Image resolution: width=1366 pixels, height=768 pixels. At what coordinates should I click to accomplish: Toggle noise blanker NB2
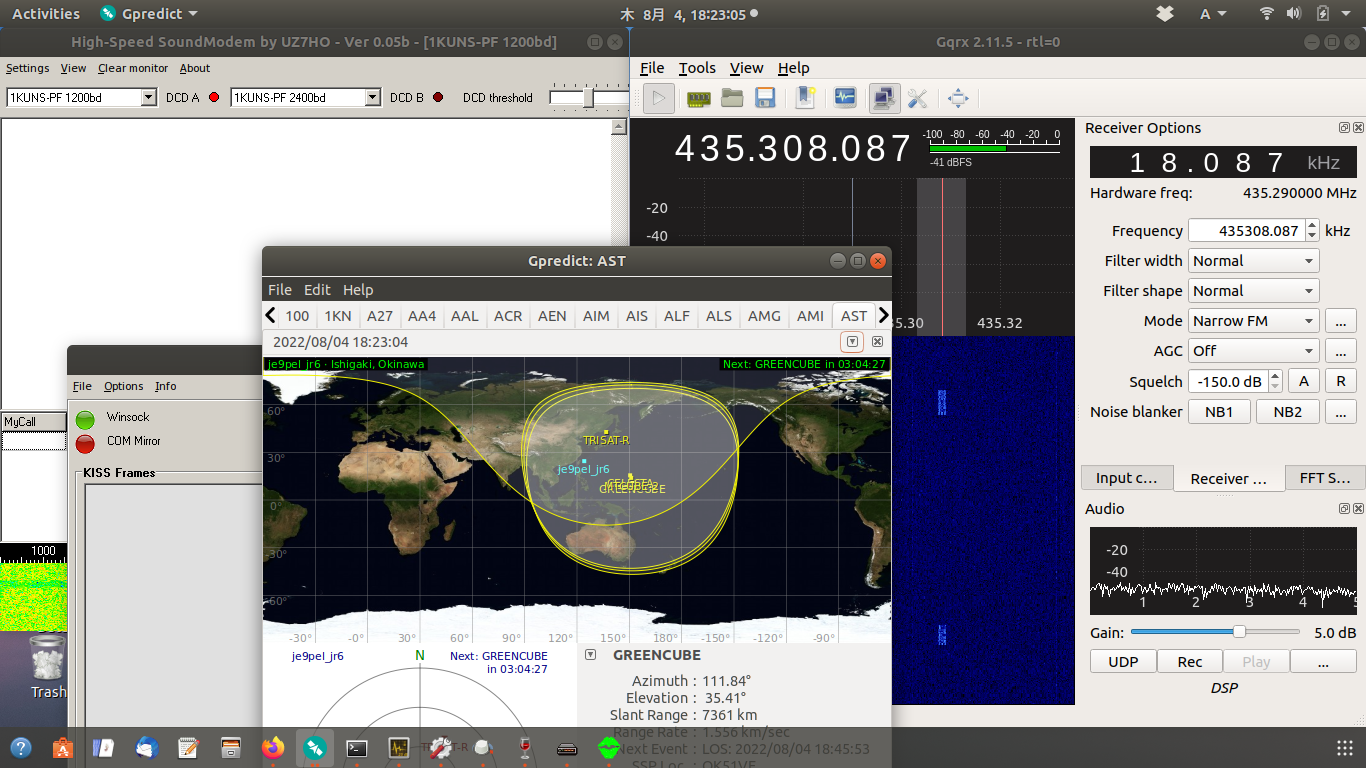pyautogui.click(x=1288, y=411)
